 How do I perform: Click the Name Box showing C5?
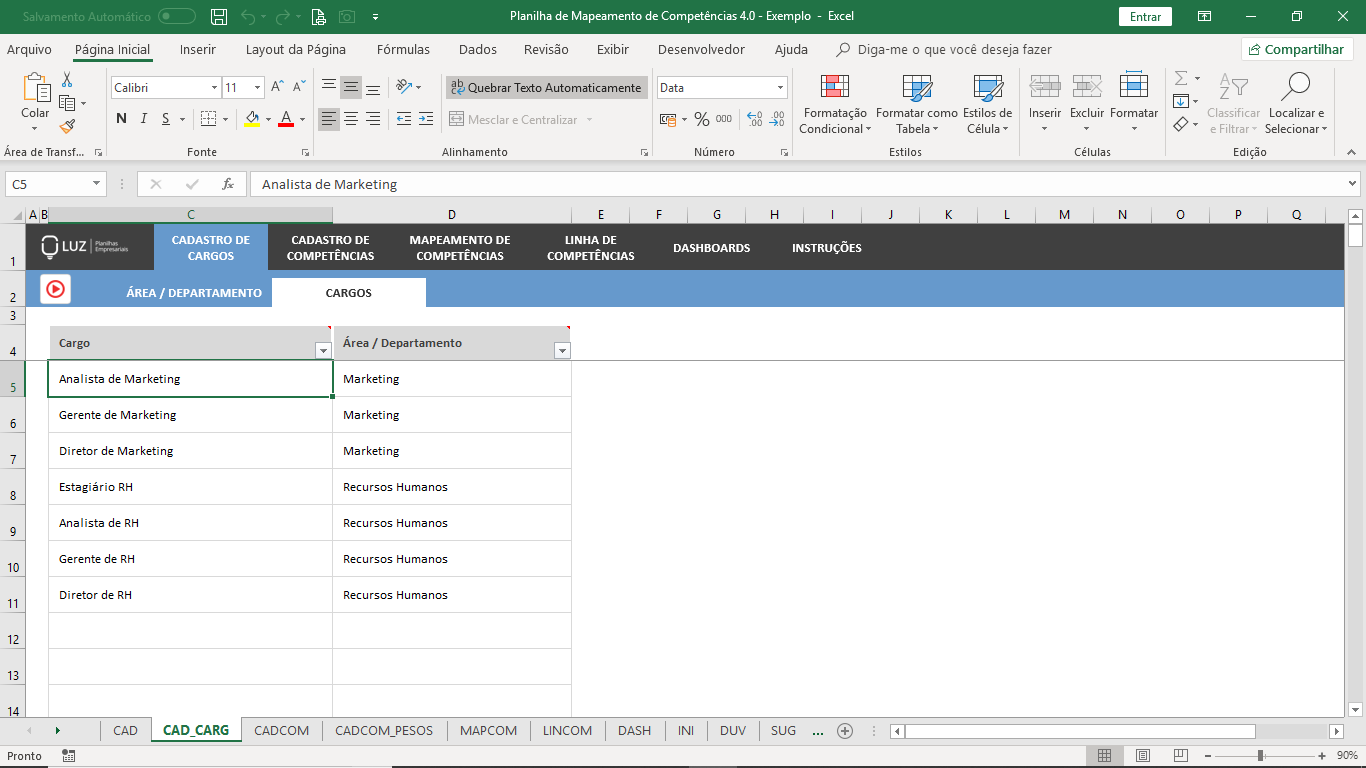48,184
